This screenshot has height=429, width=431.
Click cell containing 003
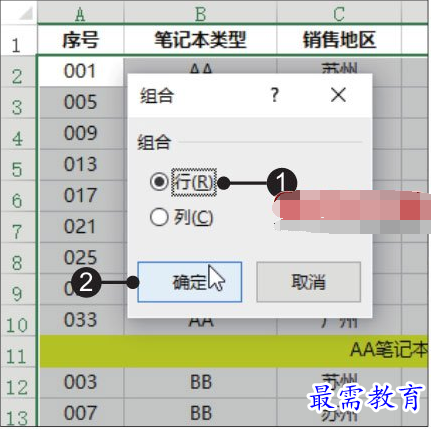[80, 382]
